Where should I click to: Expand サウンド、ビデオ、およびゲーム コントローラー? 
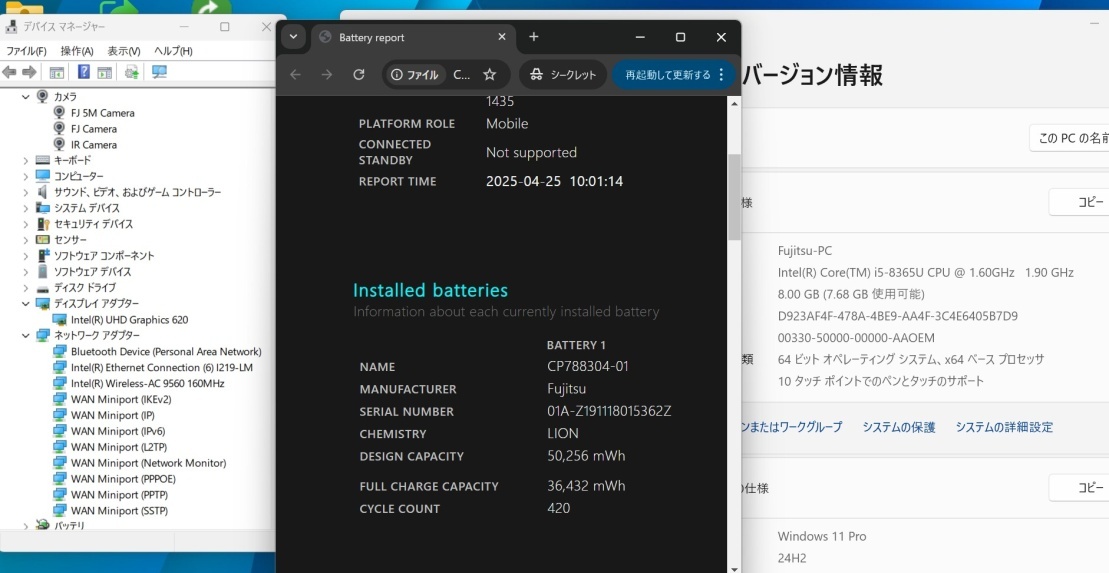pos(26,192)
